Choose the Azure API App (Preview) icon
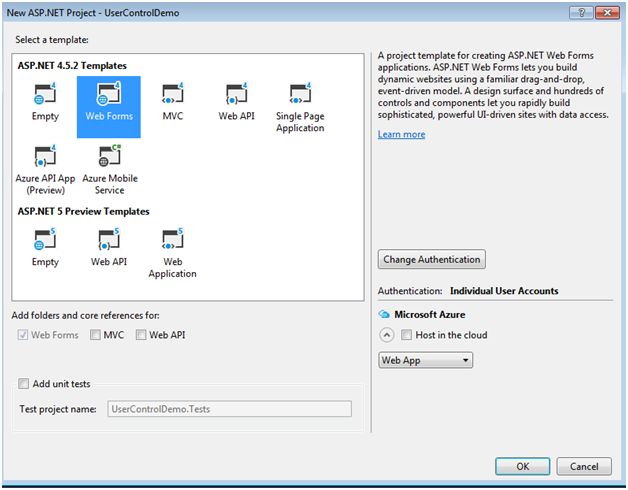The height and width of the screenshot is (490, 628). pyautogui.click(x=45, y=155)
